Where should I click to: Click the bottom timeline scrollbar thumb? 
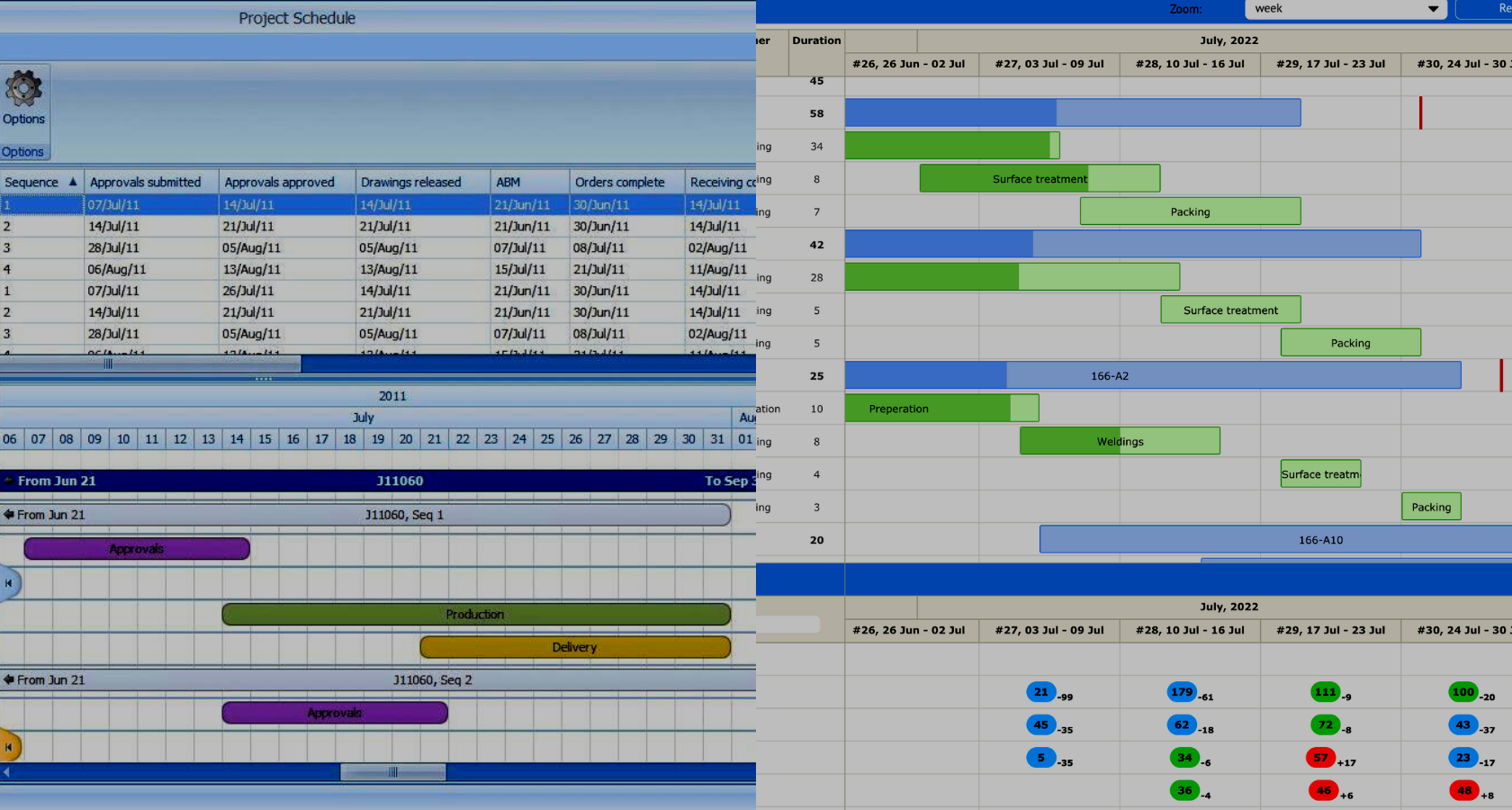click(x=392, y=772)
